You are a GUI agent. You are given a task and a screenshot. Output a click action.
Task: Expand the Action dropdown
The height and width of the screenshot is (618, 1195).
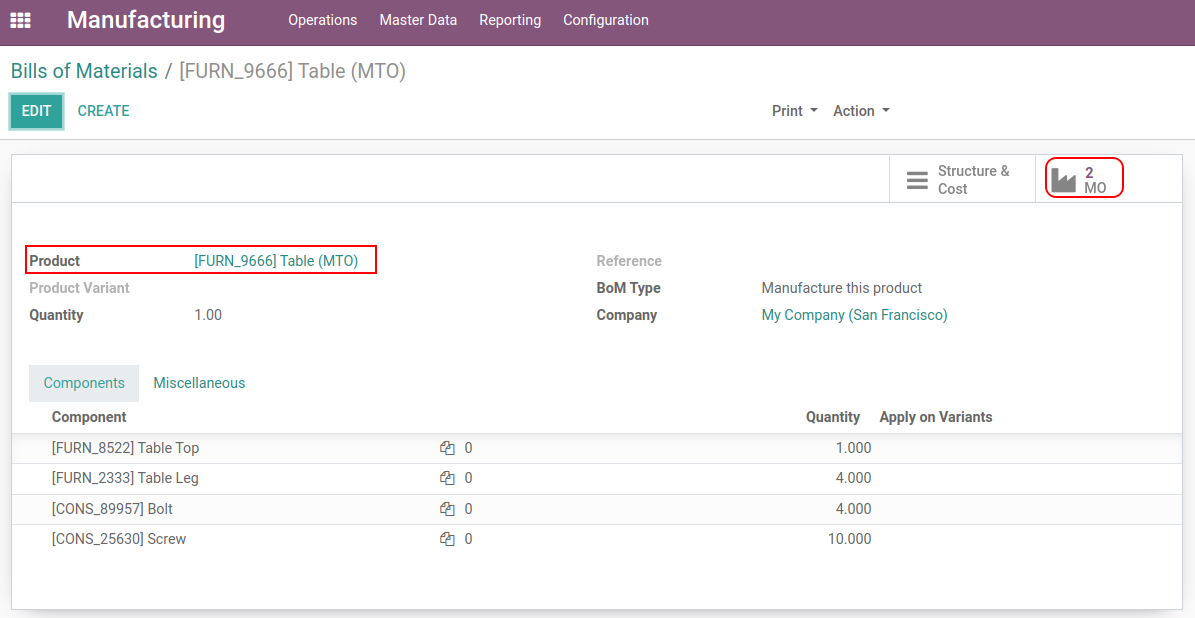click(x=861, y=111)
